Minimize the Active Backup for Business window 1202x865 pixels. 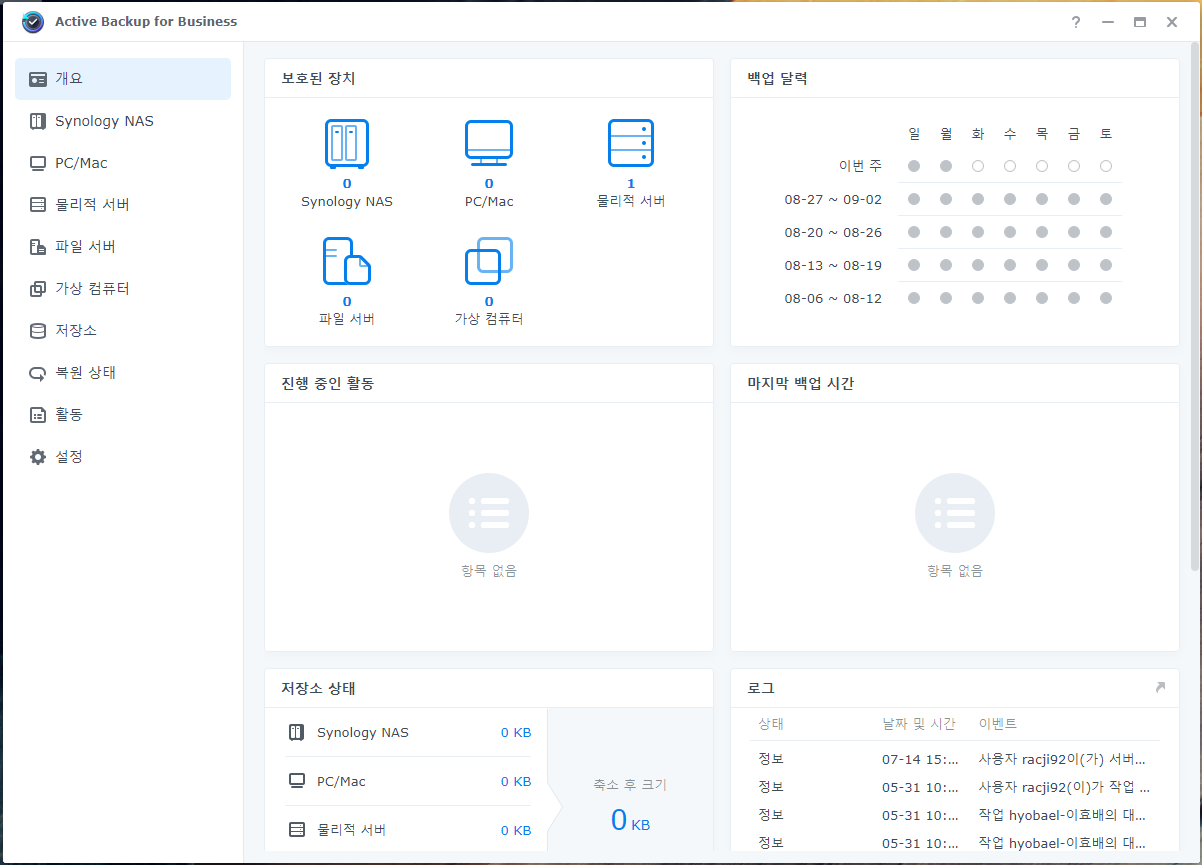[x=1108, y=22]
